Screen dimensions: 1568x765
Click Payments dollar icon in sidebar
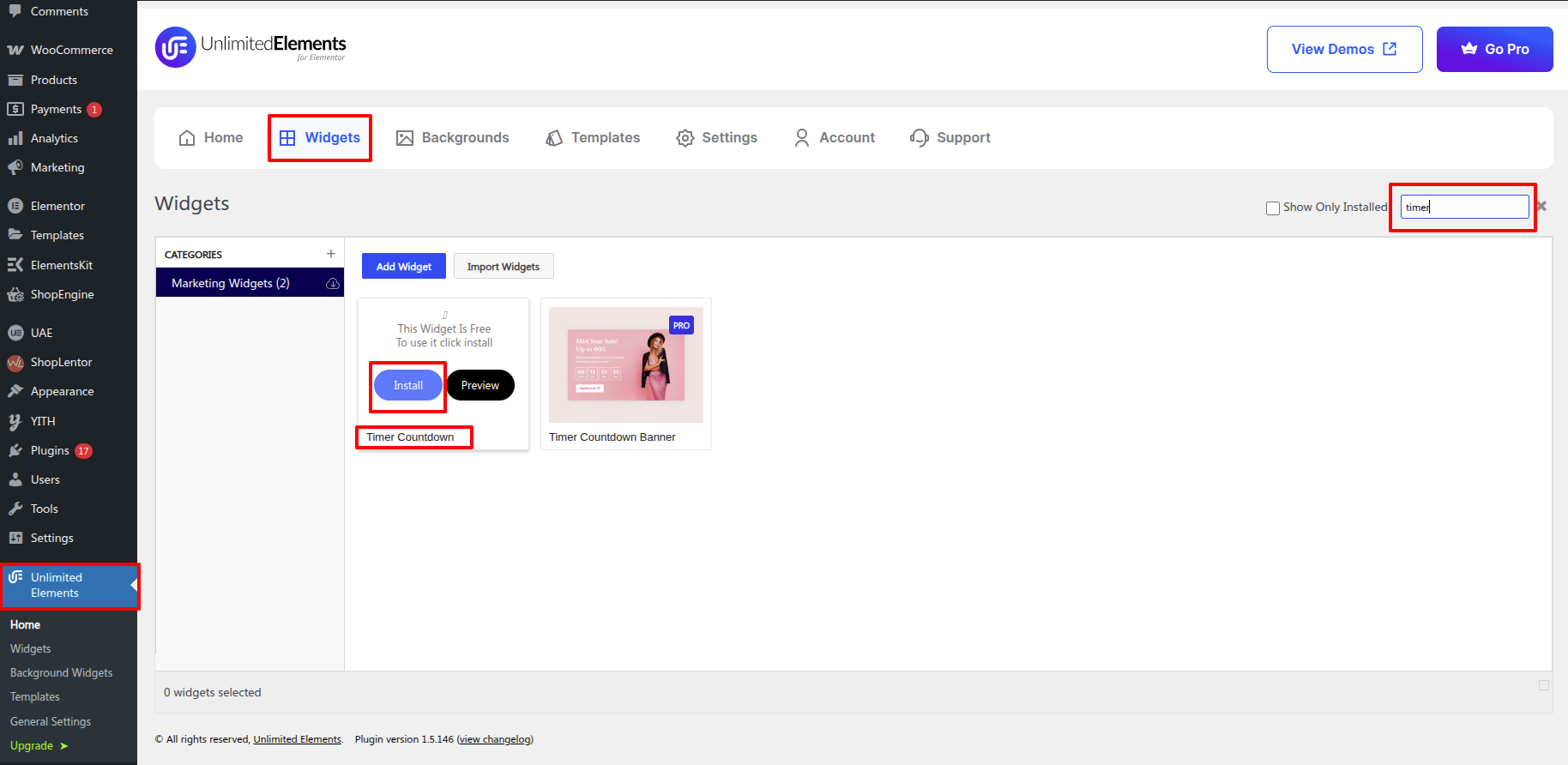15,109
